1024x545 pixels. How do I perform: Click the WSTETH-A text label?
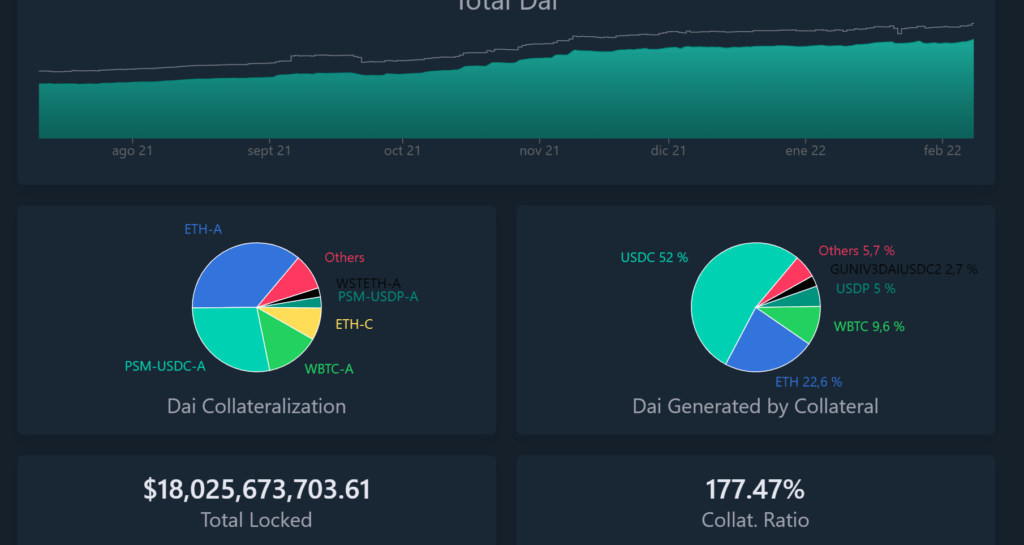[x=368, y=283]
